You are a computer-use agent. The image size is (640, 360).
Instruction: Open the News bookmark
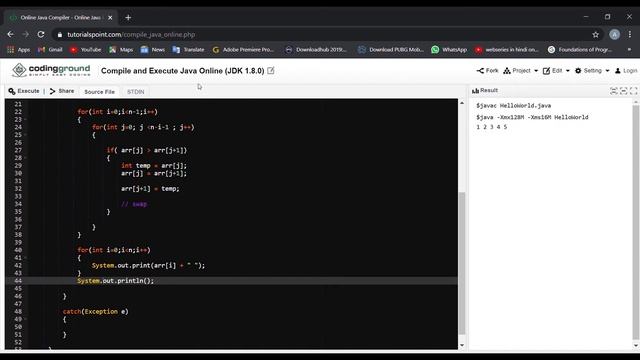tap(153, 50)
